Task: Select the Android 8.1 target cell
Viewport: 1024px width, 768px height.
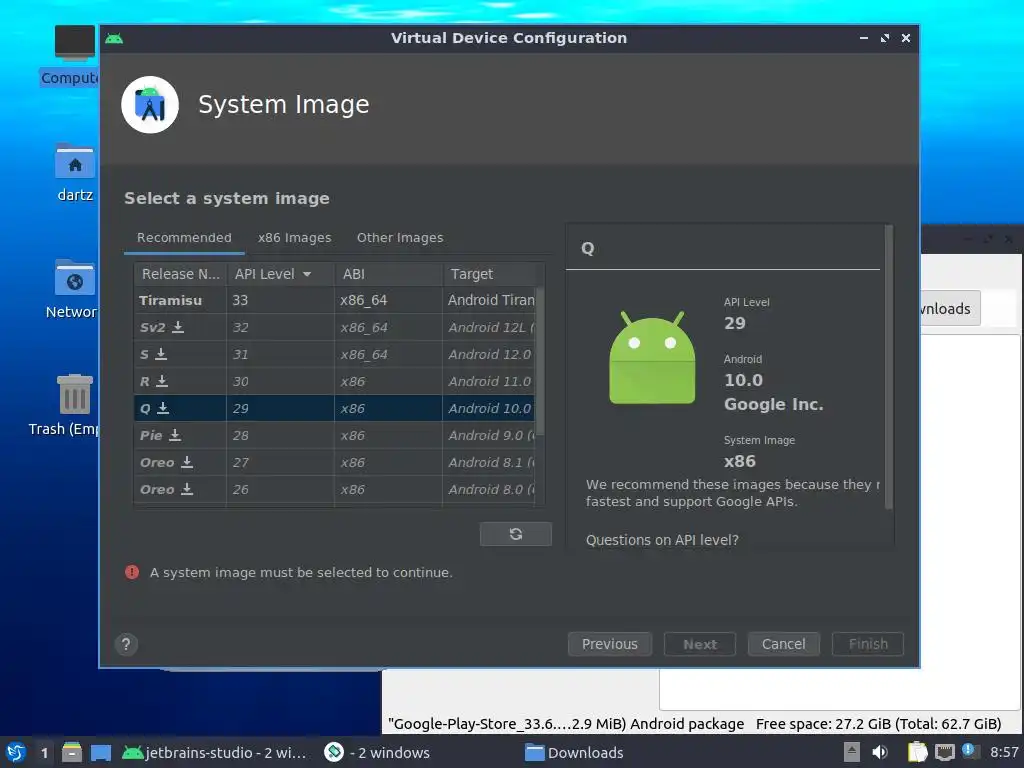Action: coord(489,462)
